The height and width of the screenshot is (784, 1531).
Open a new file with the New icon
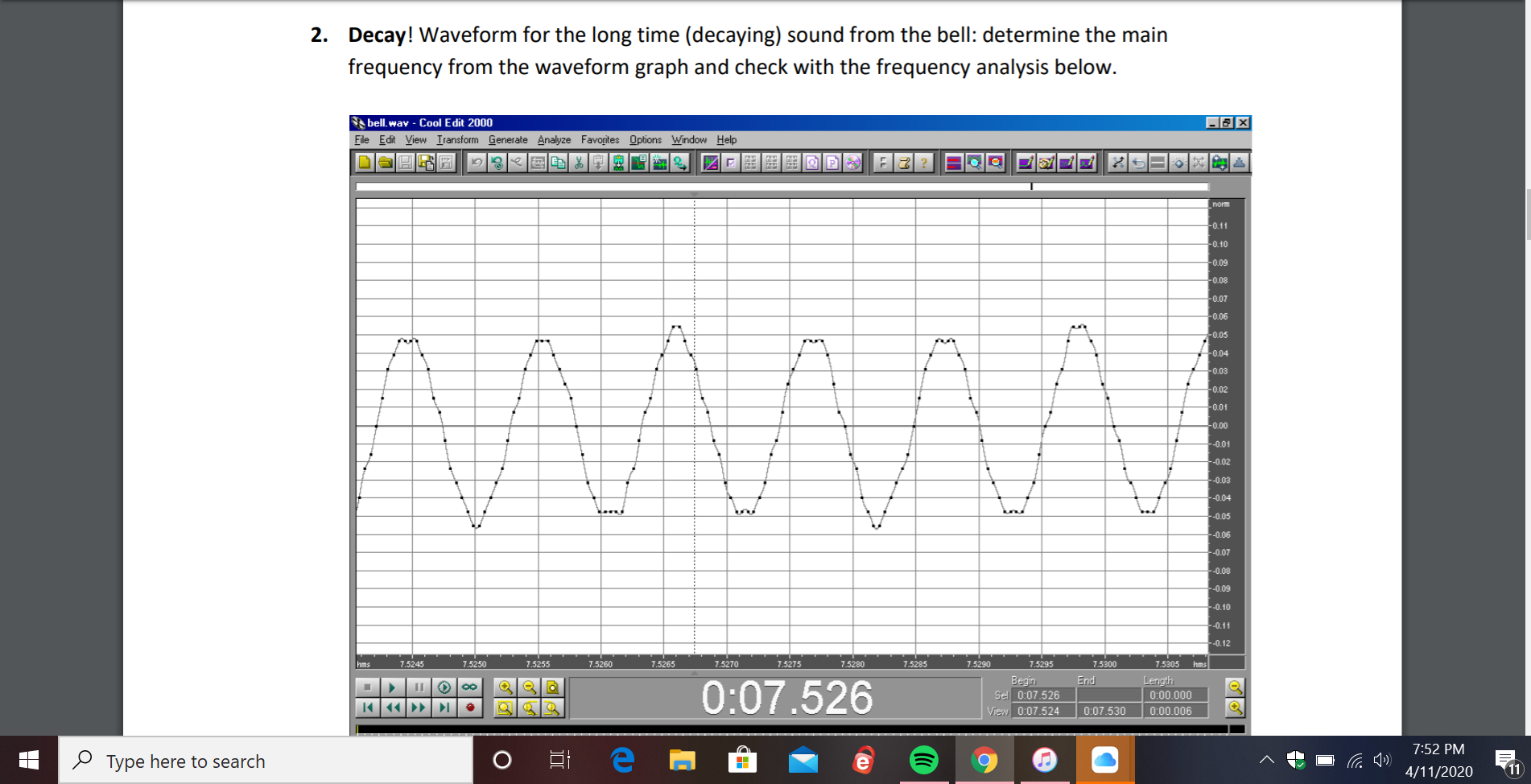(364, 162)
